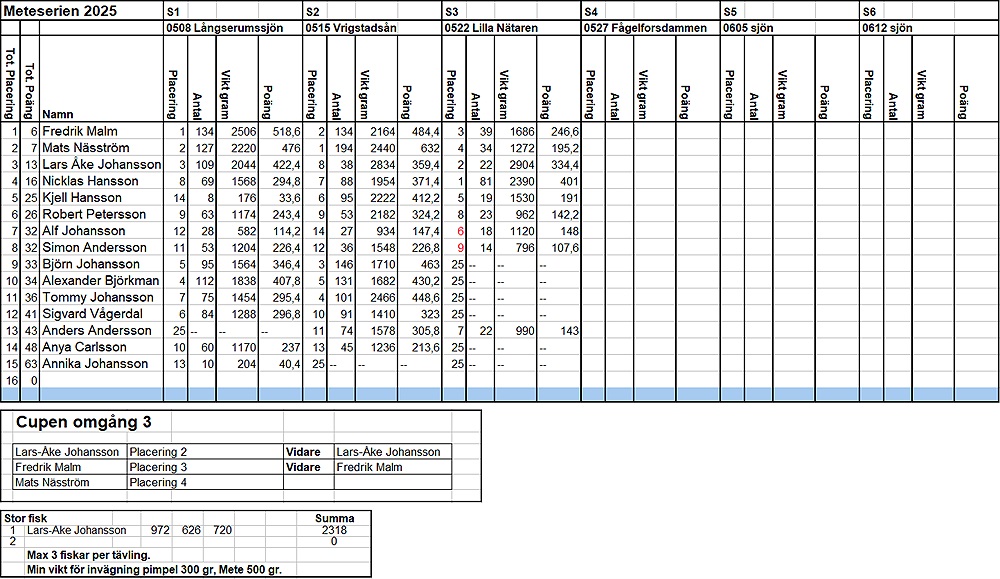The width and height of the screenshot is (1000, 579).
Task: Click the blue shaded row under the standings
Action: click(x=500, y=394)
